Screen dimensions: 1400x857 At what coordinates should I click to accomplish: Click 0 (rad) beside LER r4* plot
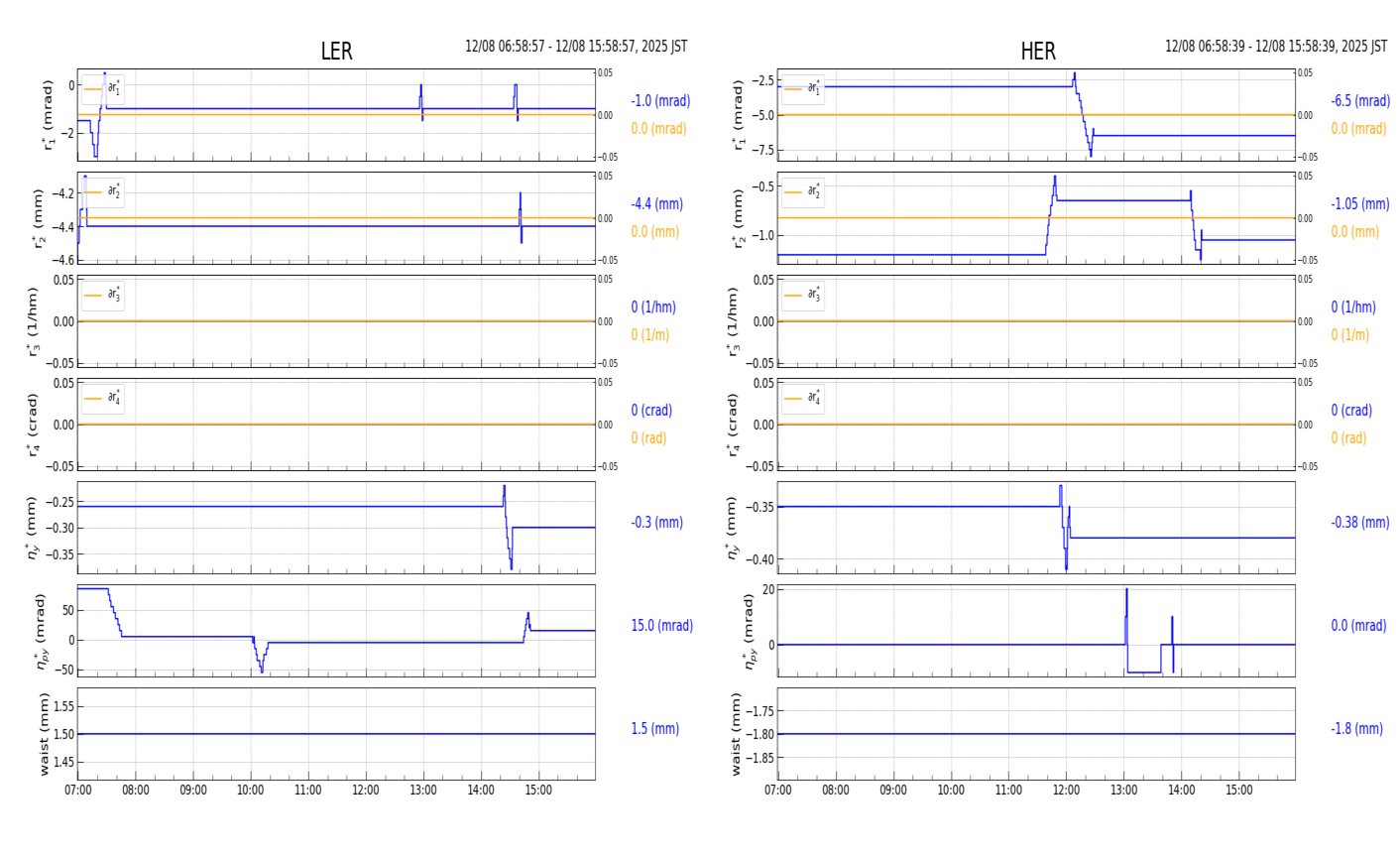point(648,438)
